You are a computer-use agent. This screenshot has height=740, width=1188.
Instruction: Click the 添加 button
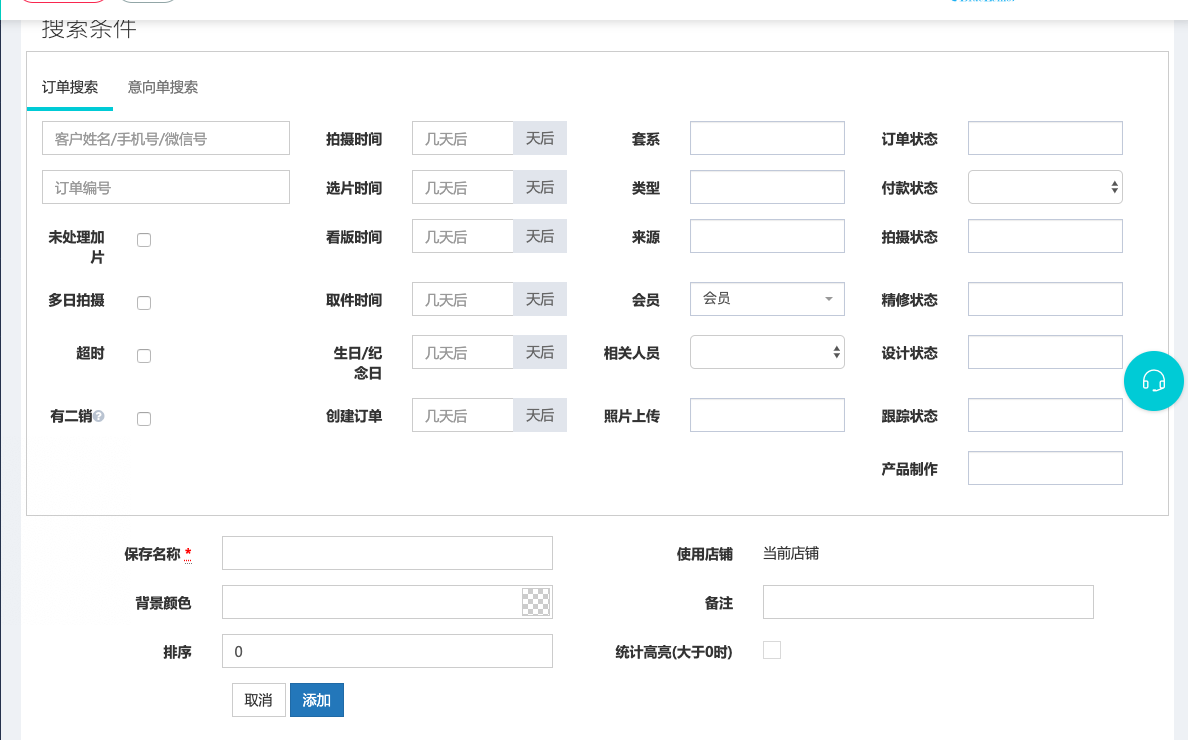(316, 700)
